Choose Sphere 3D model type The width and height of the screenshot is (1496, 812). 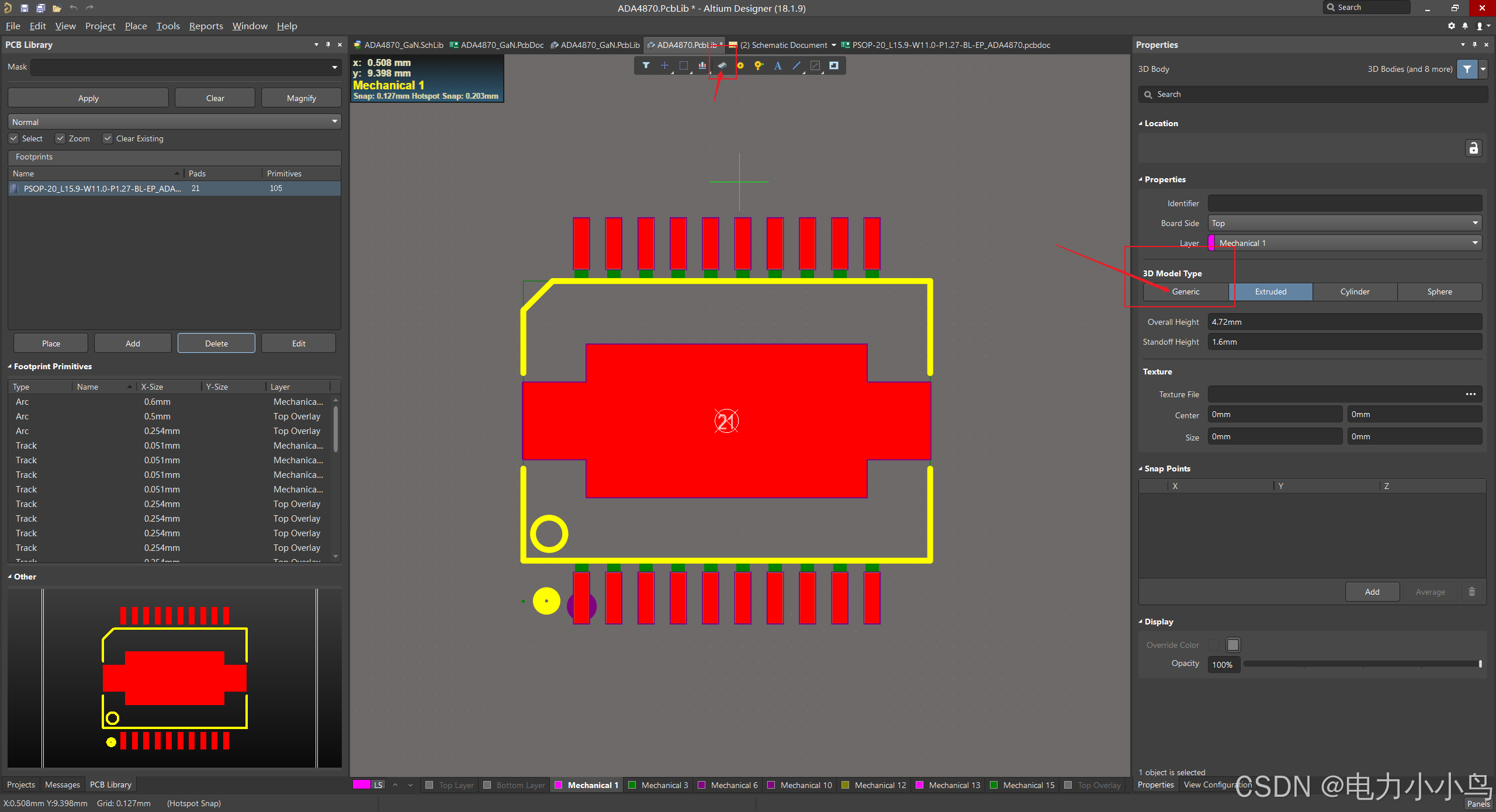pyautogui.click(x=1439, y=292)
